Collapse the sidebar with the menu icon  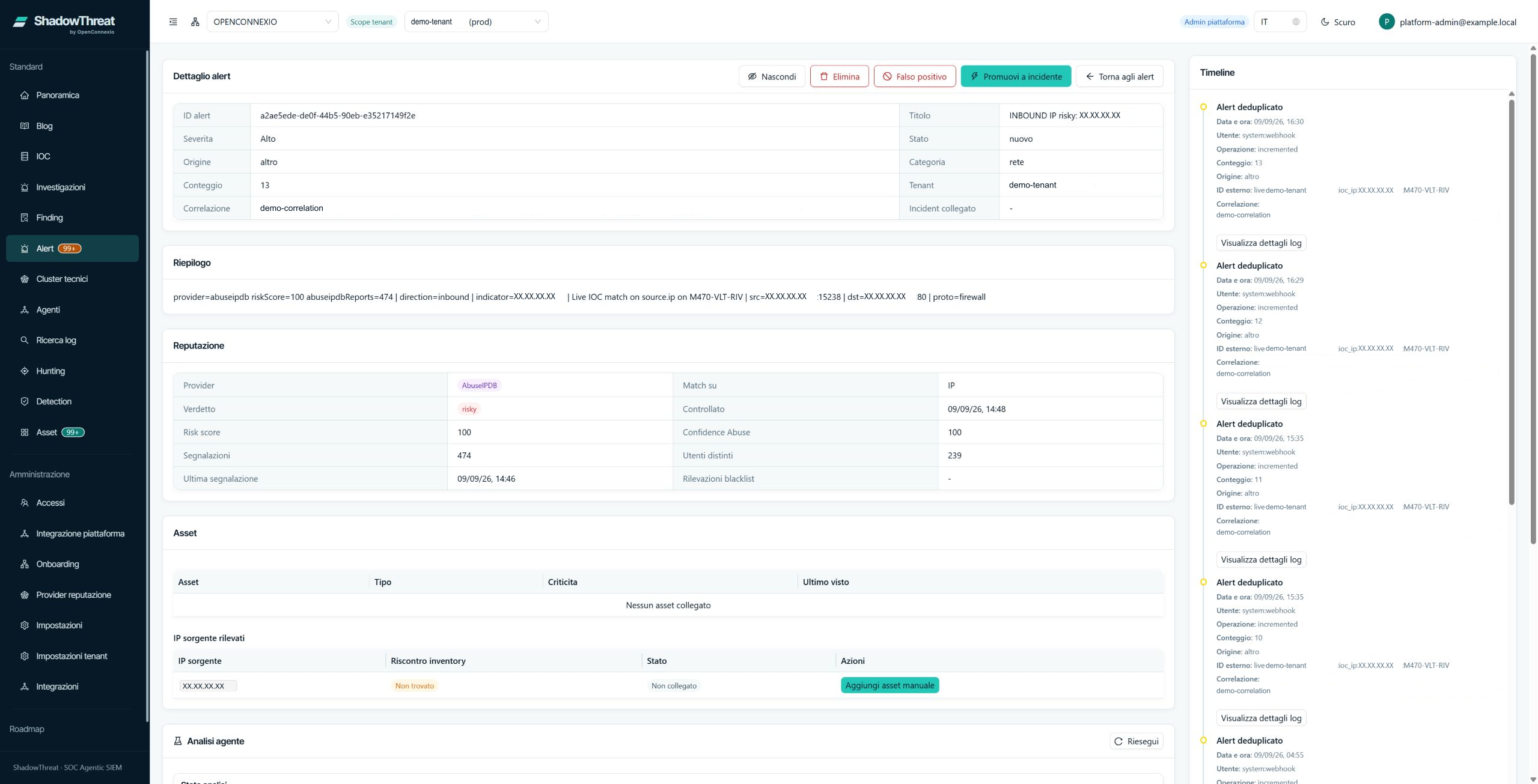point(173,22)
